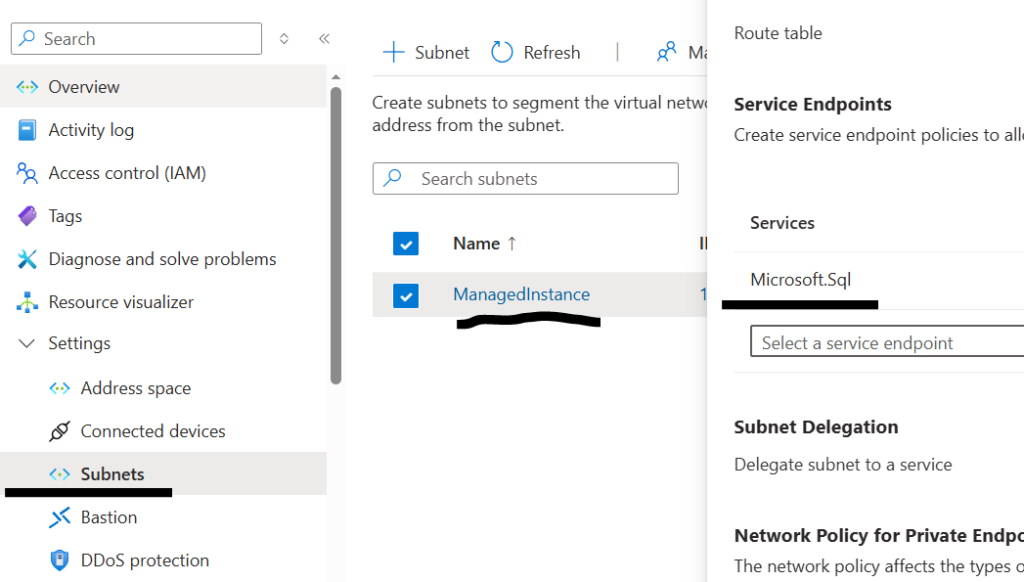Go to Connected devices
Screen dimensions: 1024x582
pos(163,431)
